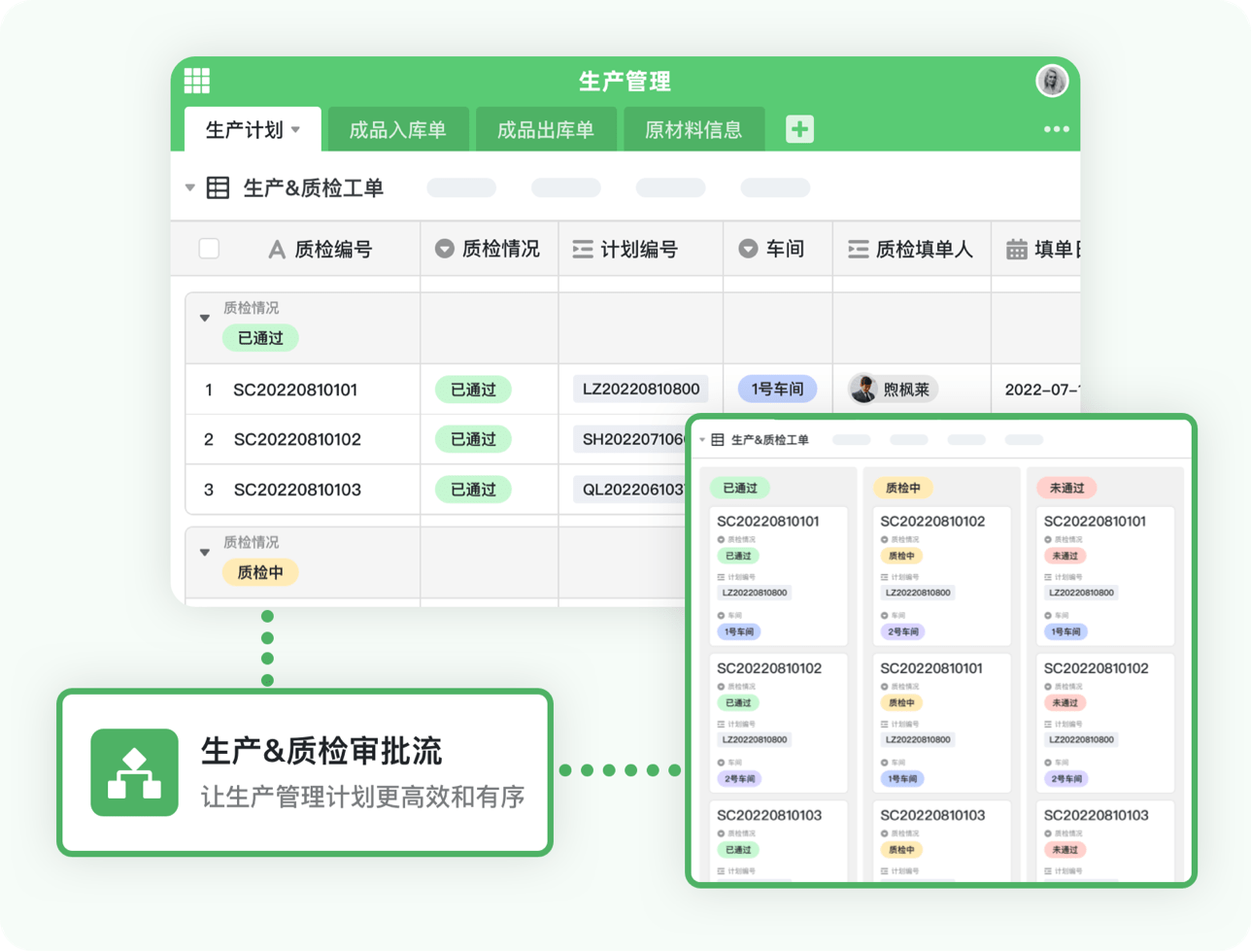
Task: Click the user profile avatar
Action: [x=1051, y=81]
